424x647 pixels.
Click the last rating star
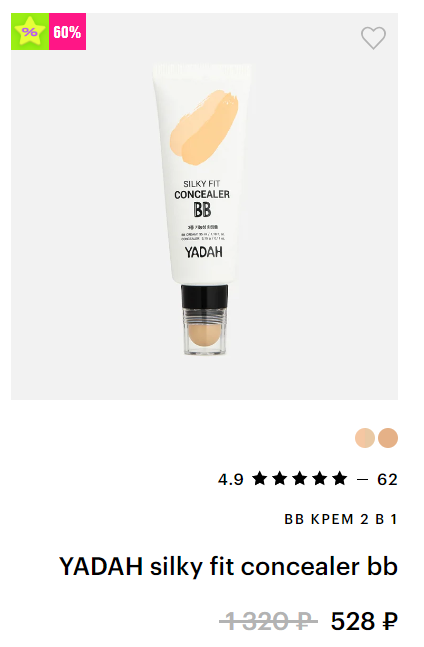[339, 479]
